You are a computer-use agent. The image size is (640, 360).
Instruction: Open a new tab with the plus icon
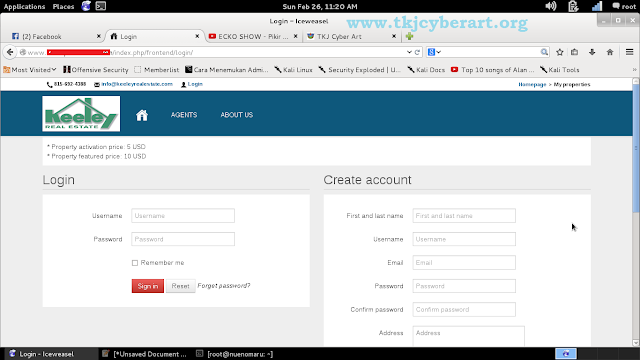(x=409, y=36)
